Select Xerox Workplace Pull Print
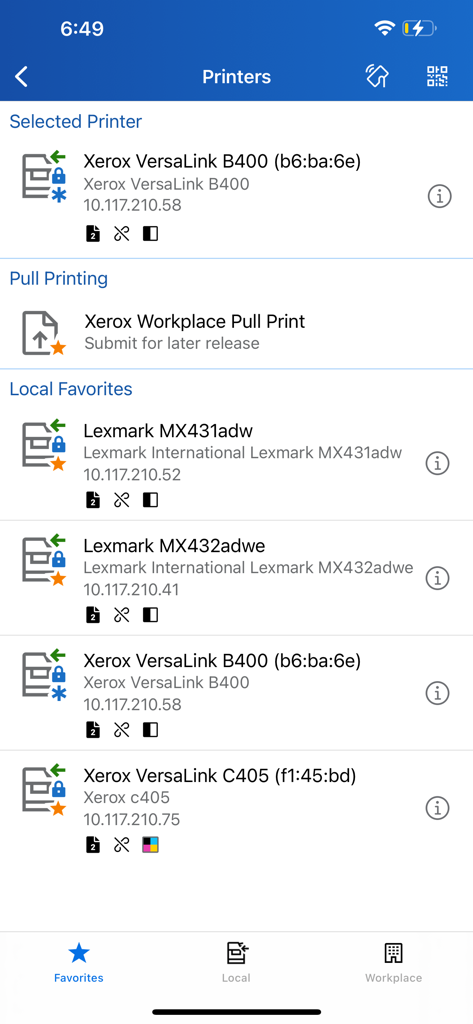The height and width of the screenshot is (1024, 473). (236, 332)
